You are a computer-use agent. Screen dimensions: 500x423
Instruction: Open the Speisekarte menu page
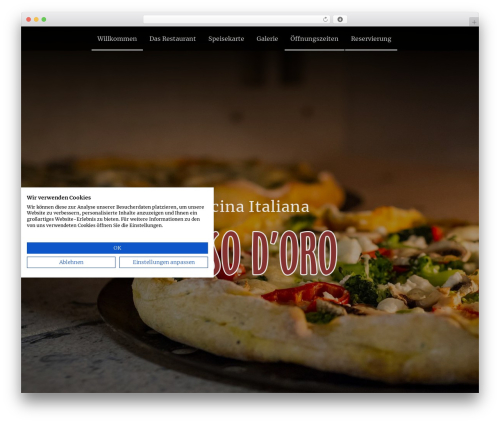pos(226,39)
